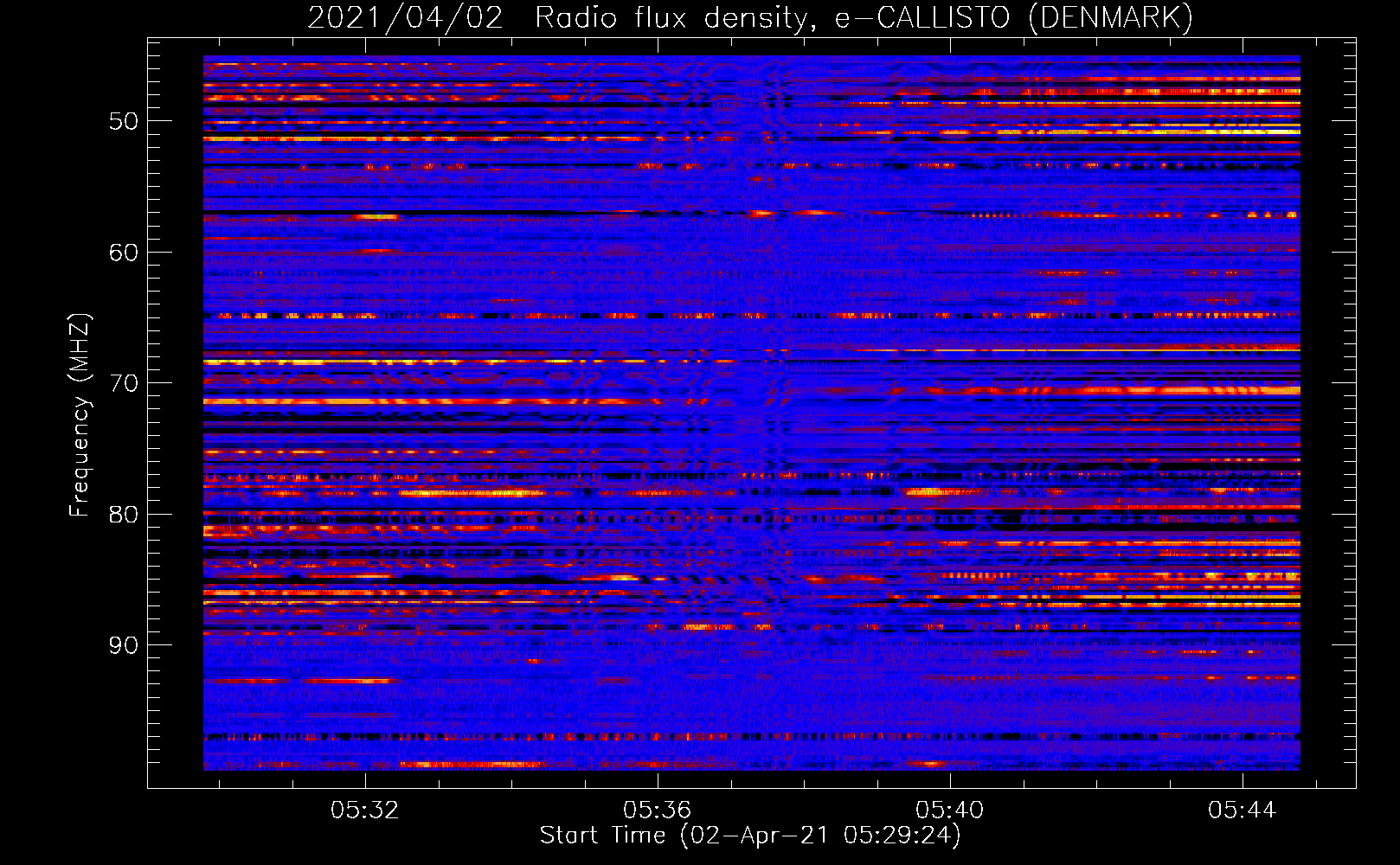Screen dimensions: 1400x865
Task: Click the 05:44 time tick label
Action: coord(1243,810)
